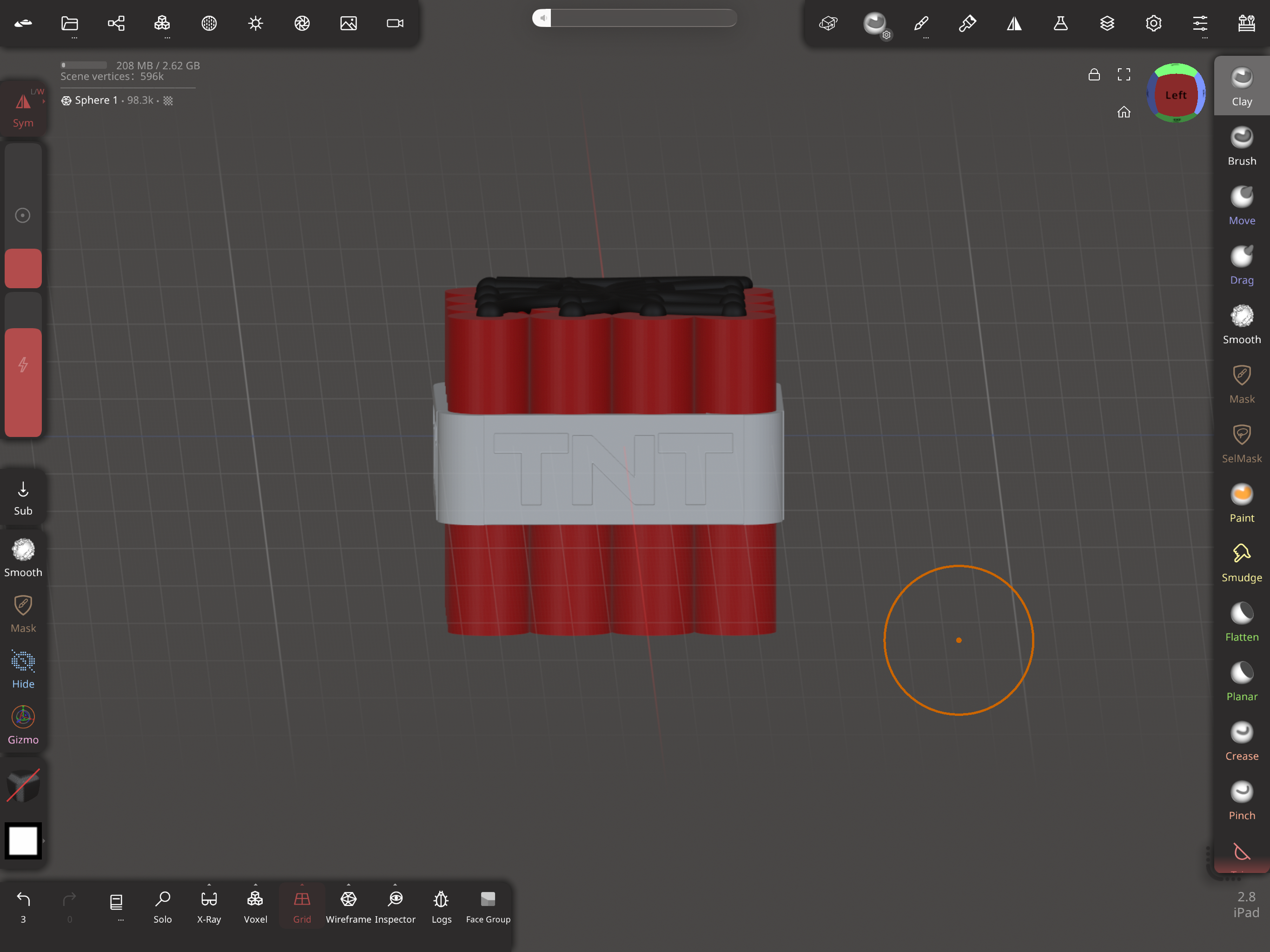The width and height of the screenshot is (1270, 952).
Task: Adjust the top progress slider
Action: tap(635, 18)
